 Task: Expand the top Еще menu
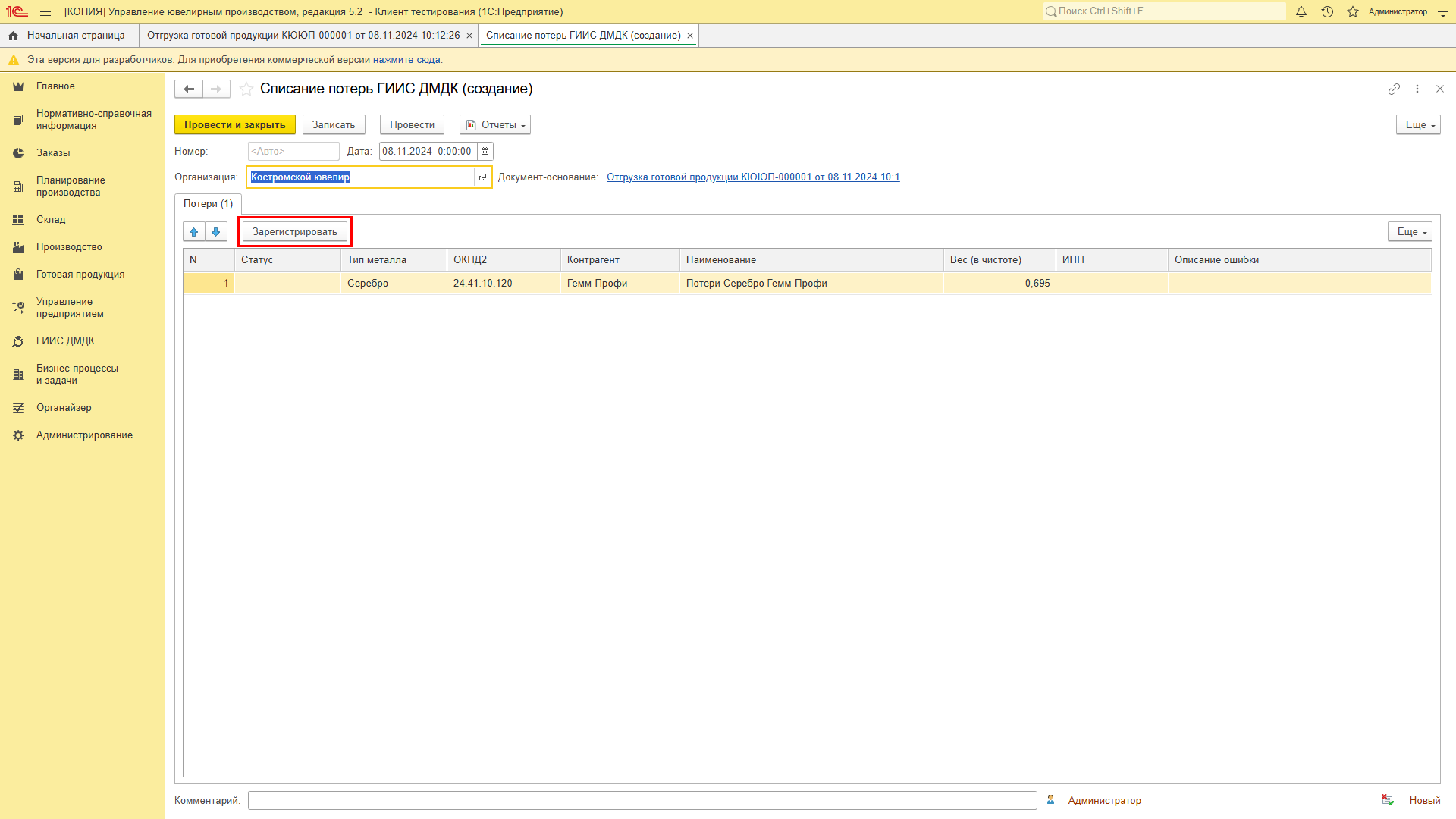click(1418, 125)
